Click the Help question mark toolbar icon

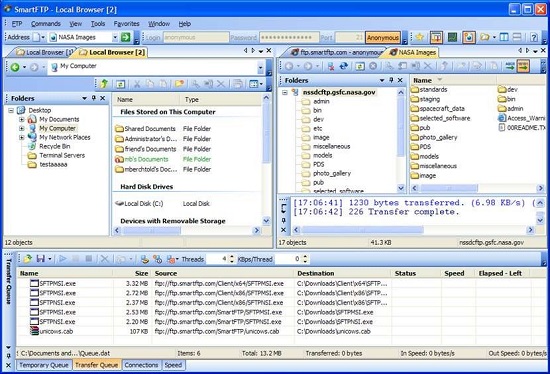click(534, 37)
